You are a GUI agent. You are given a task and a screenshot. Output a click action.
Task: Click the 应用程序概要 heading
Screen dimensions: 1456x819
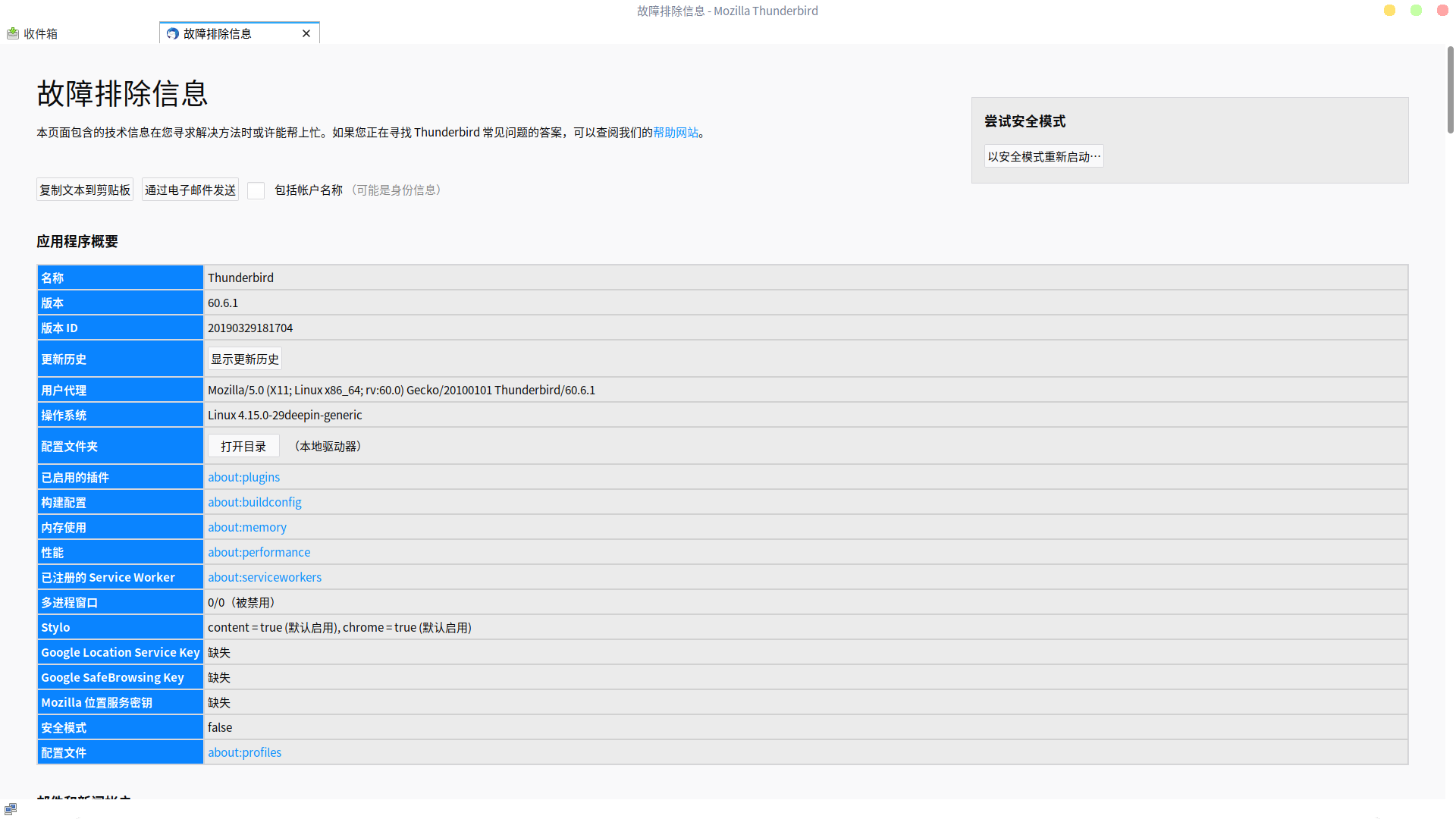(x=77, y=241)
